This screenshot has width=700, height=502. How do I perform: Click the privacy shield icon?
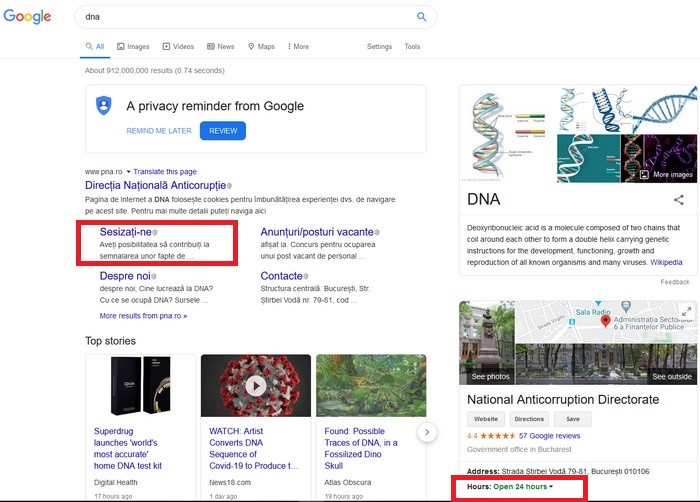(x=104, y=106)
